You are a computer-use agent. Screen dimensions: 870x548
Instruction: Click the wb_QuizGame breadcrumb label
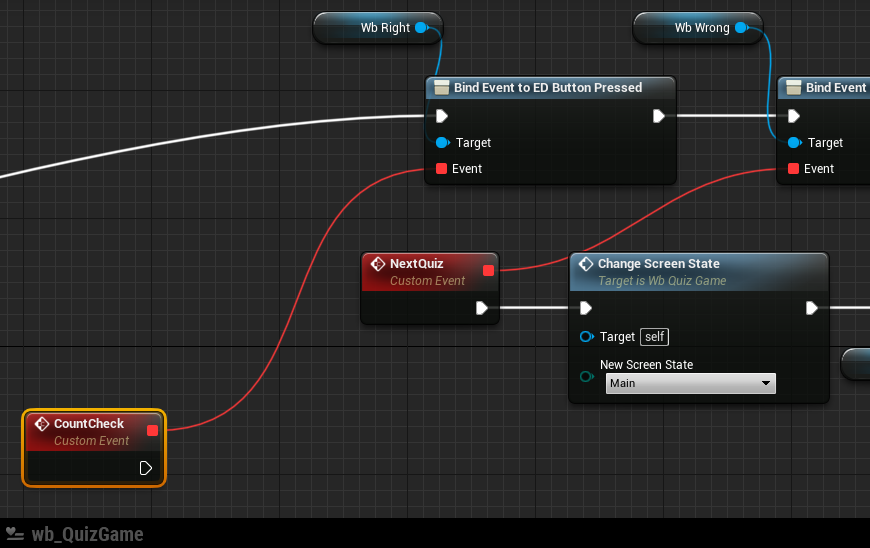87,534
